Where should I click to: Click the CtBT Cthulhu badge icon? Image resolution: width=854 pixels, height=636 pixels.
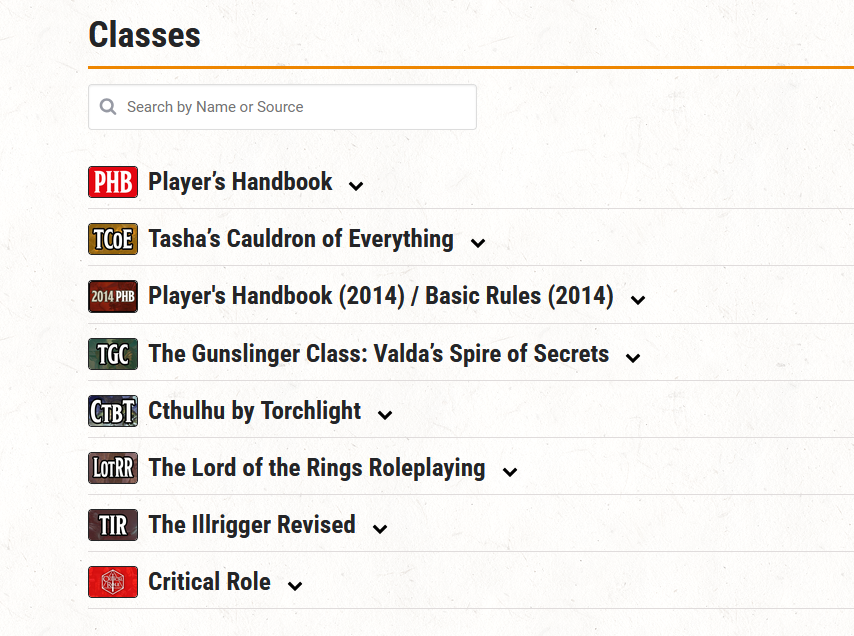tap(113, 411)
